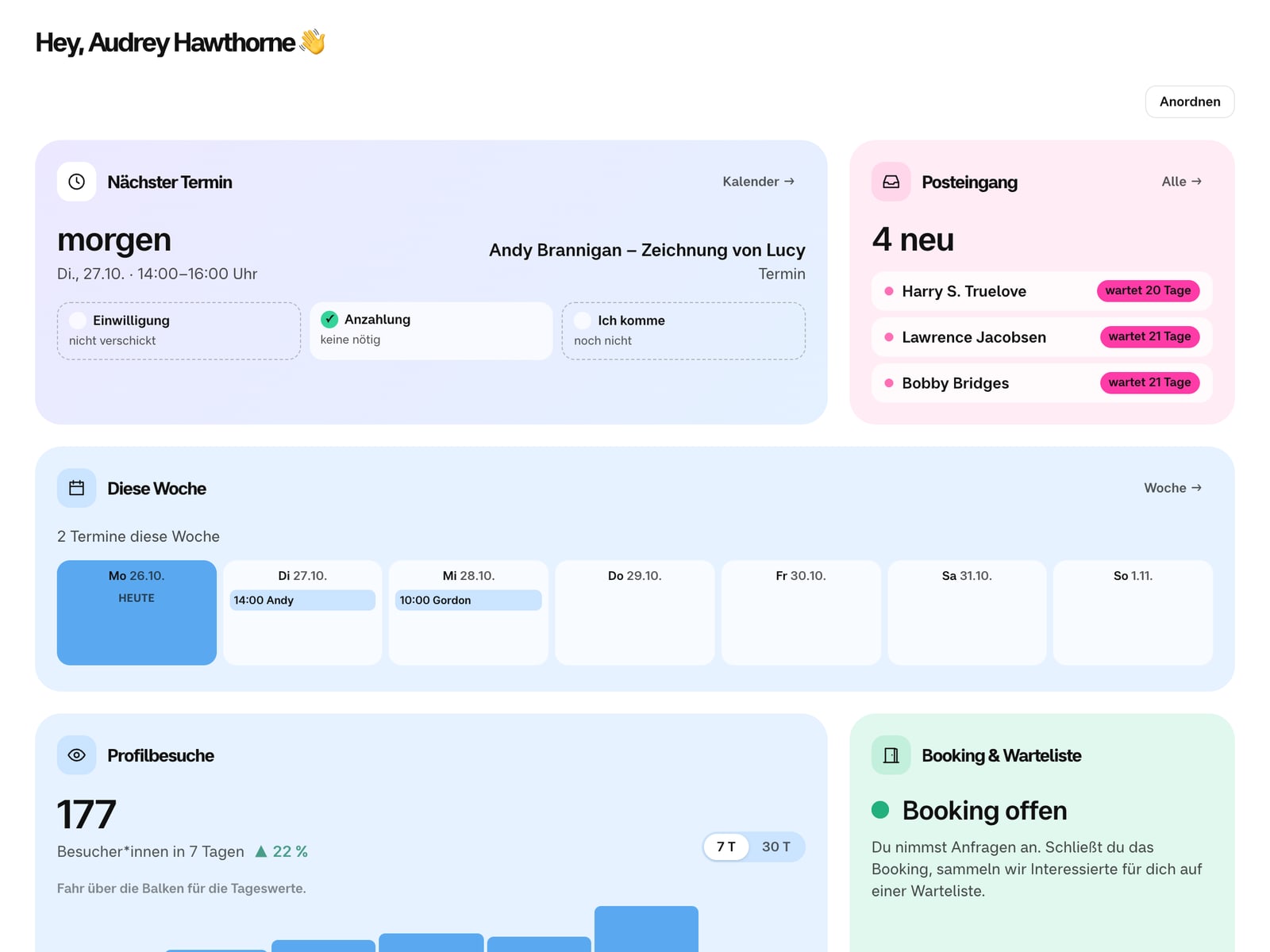Open the Woche view link

point(1173,488)
